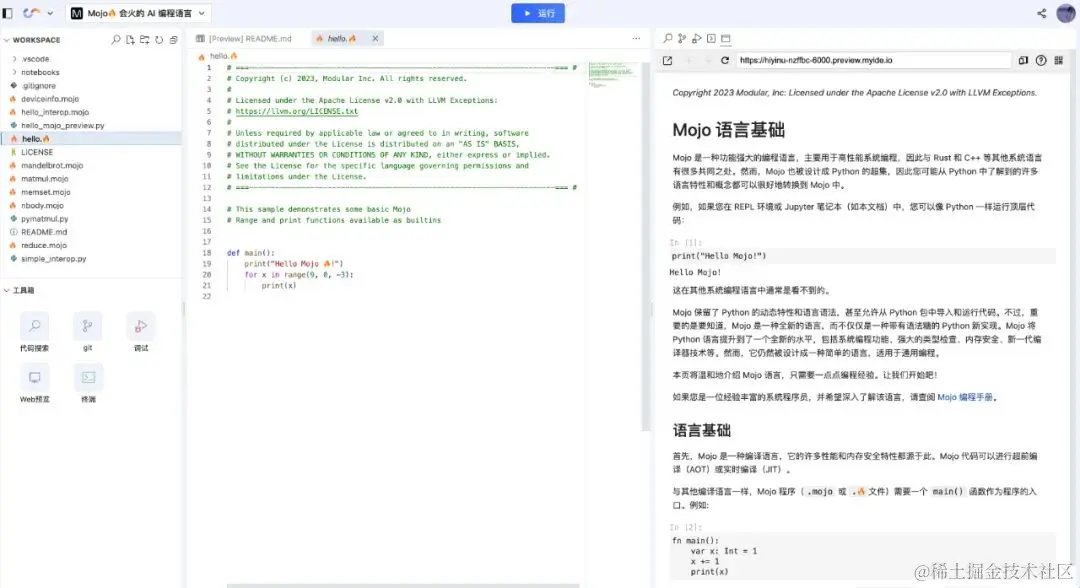
Task: Reload the preview URL page
Action: pyautogui.click(x=725, y=60)
